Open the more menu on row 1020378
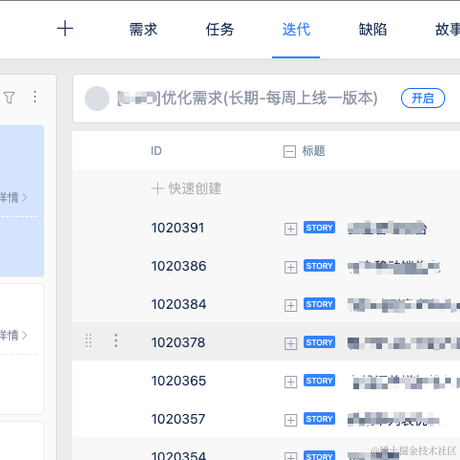The image size is (460, 460). tap(116, 341)
